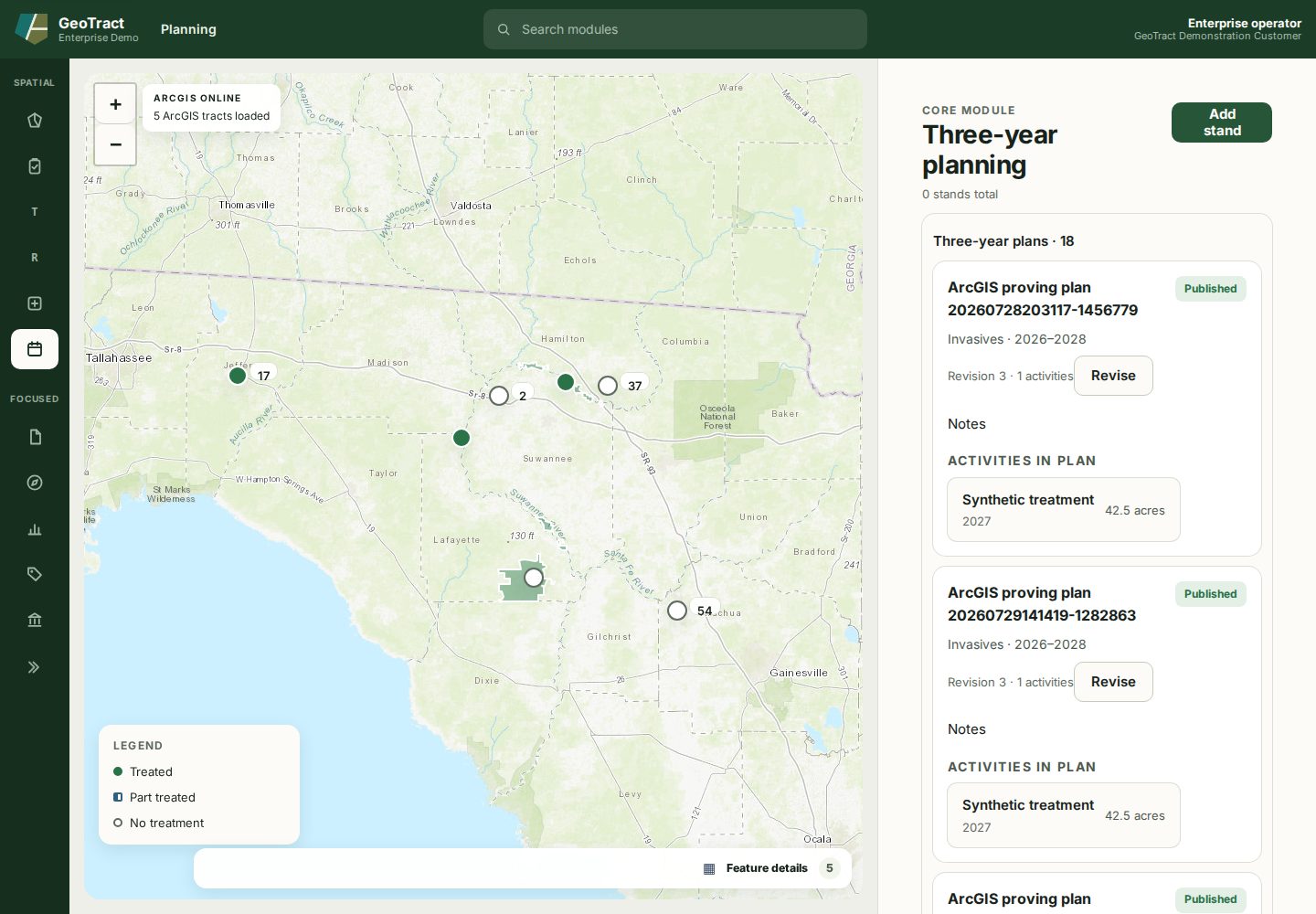Revise plan 20260729141419-1282863
This screenshot has height=914, width=1316.
coord(1113,682)
